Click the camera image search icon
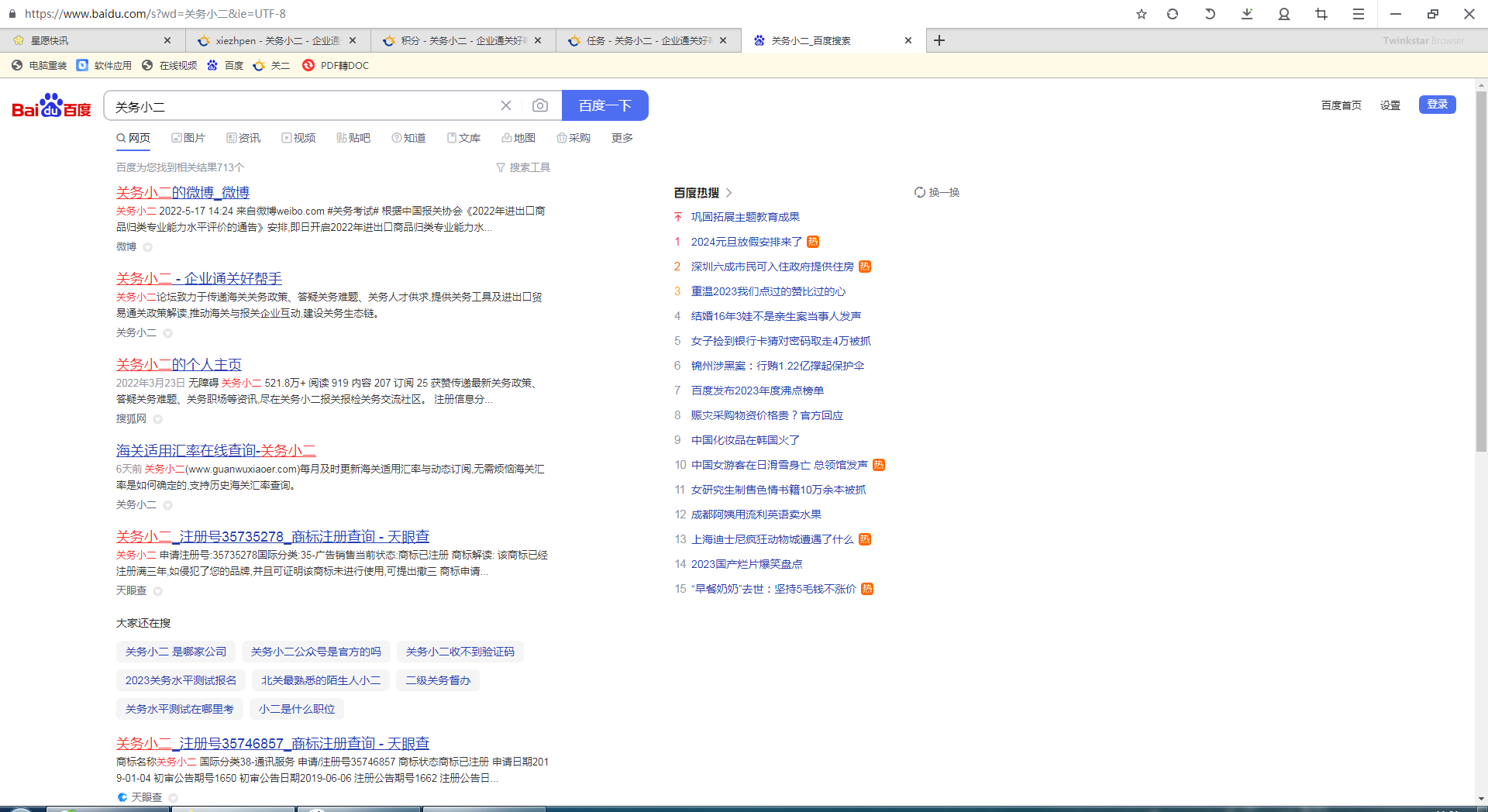Image resolution: width=1488 pixels, height=812 pixels. (x=540, y=105)
